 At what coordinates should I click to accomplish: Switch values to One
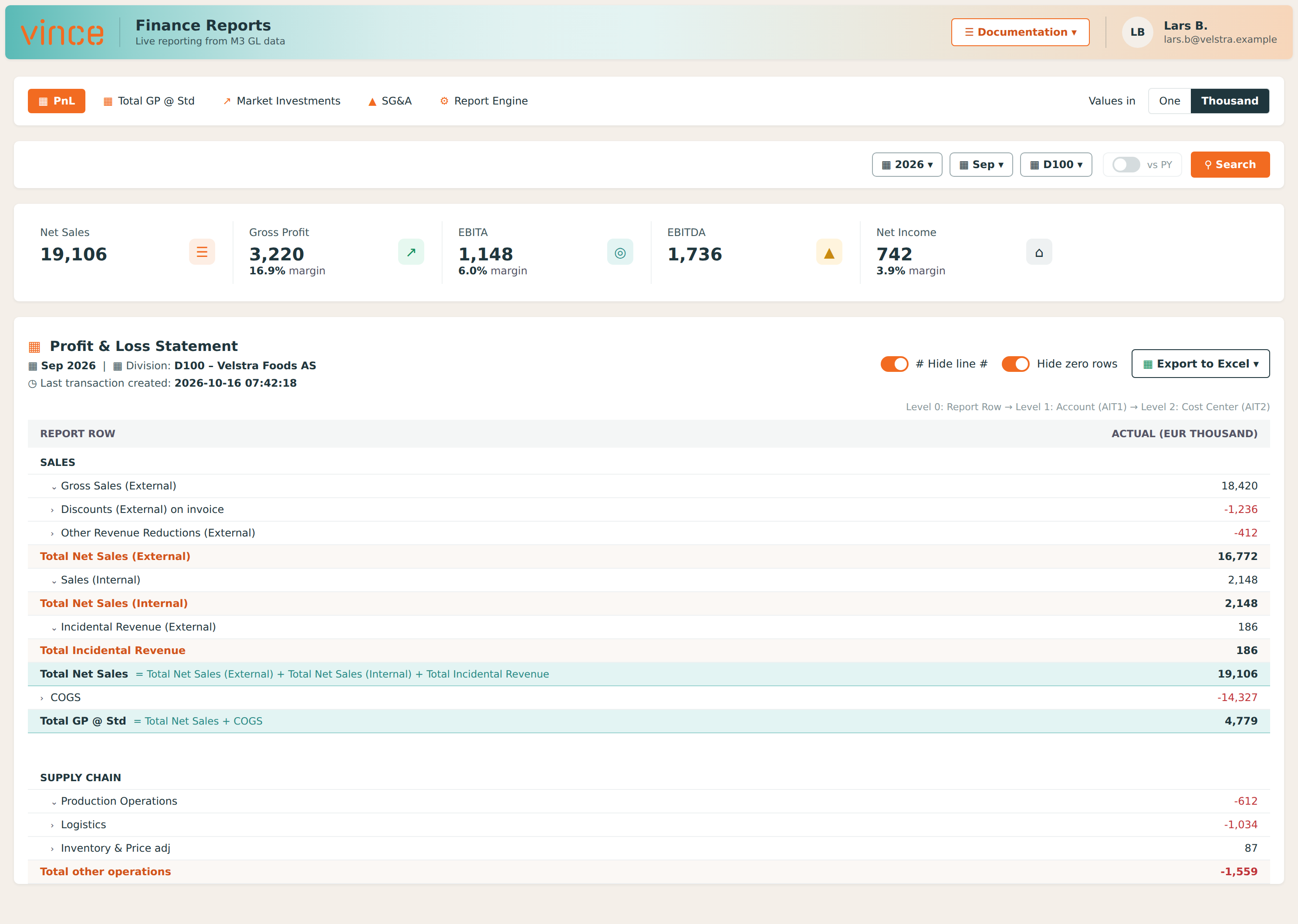click(1170, 101)
